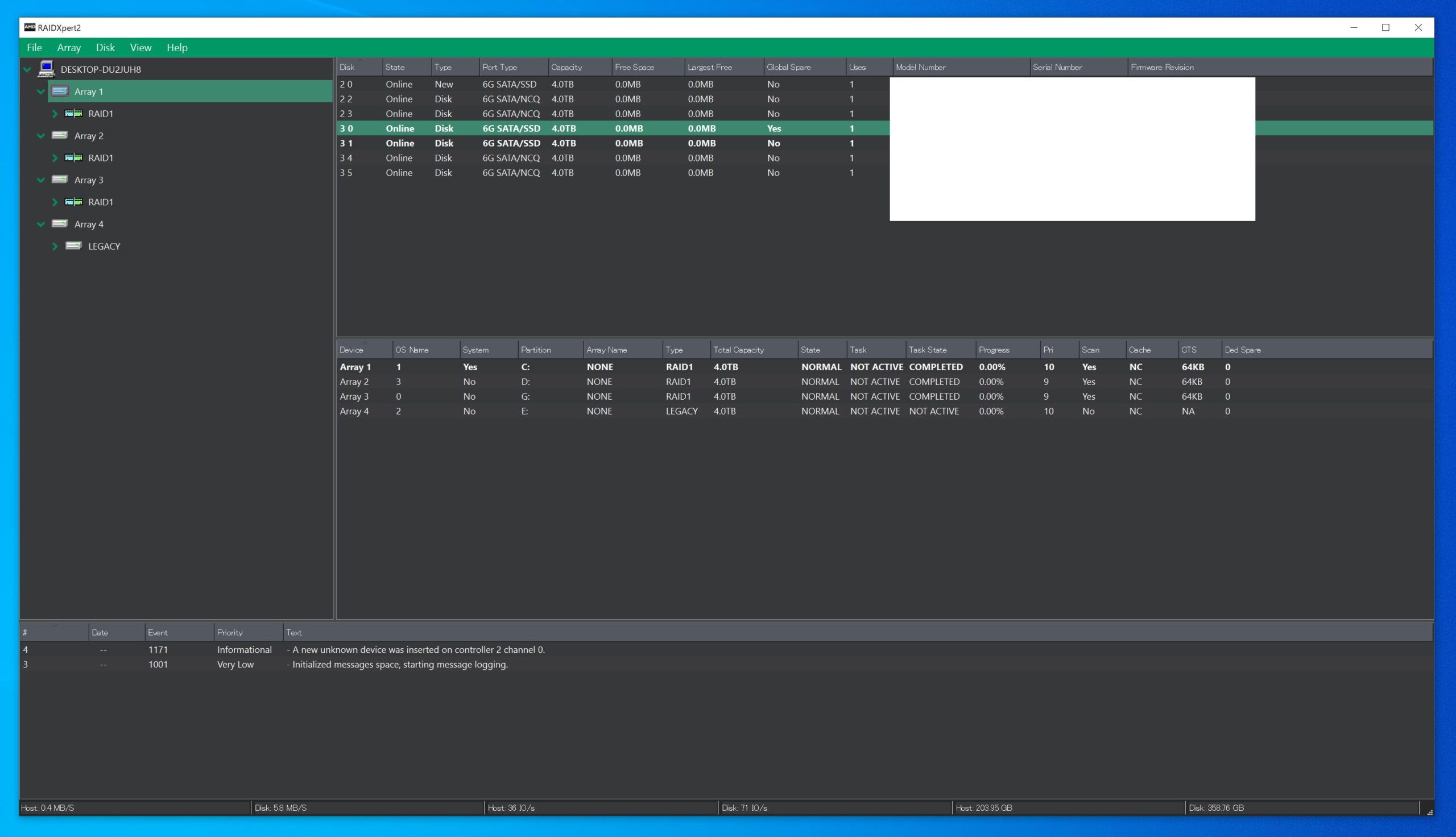Sort disks by Capacity column header
The image size is (1456, 837).
click(566, 67)
